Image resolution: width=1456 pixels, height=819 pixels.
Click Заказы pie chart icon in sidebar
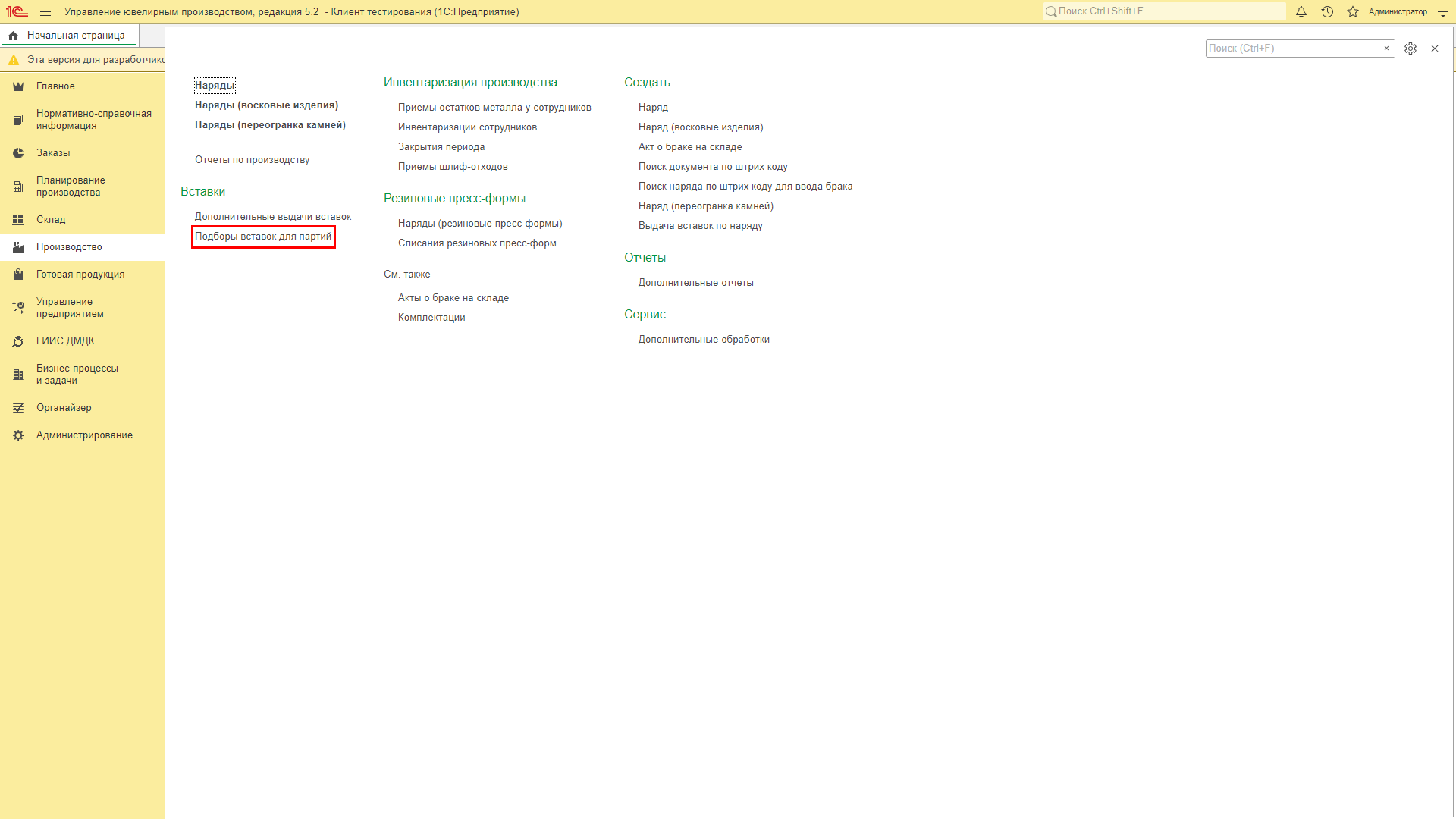[18, 153]
